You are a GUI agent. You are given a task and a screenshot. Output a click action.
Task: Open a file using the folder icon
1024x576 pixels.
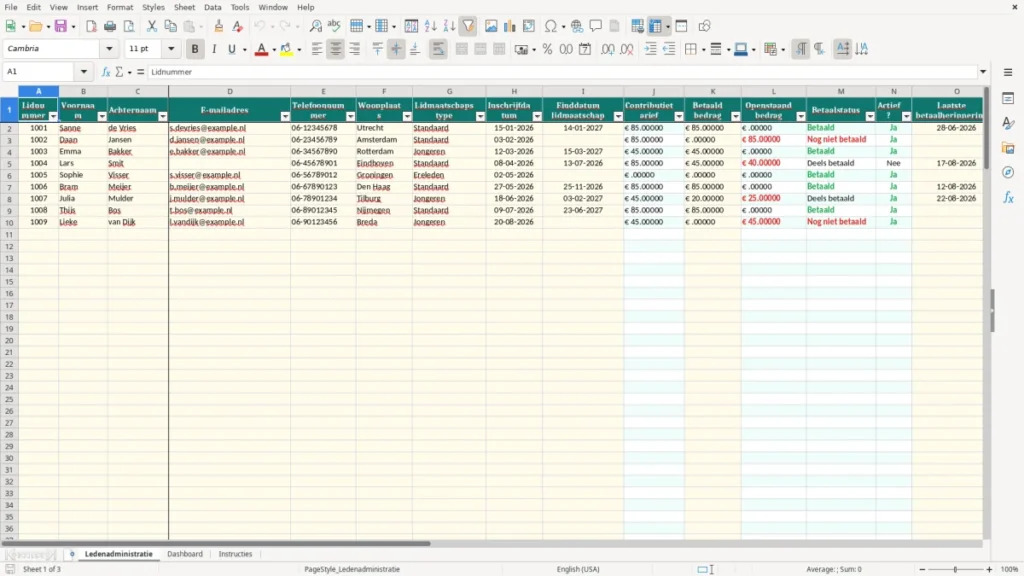click(35, 26)
